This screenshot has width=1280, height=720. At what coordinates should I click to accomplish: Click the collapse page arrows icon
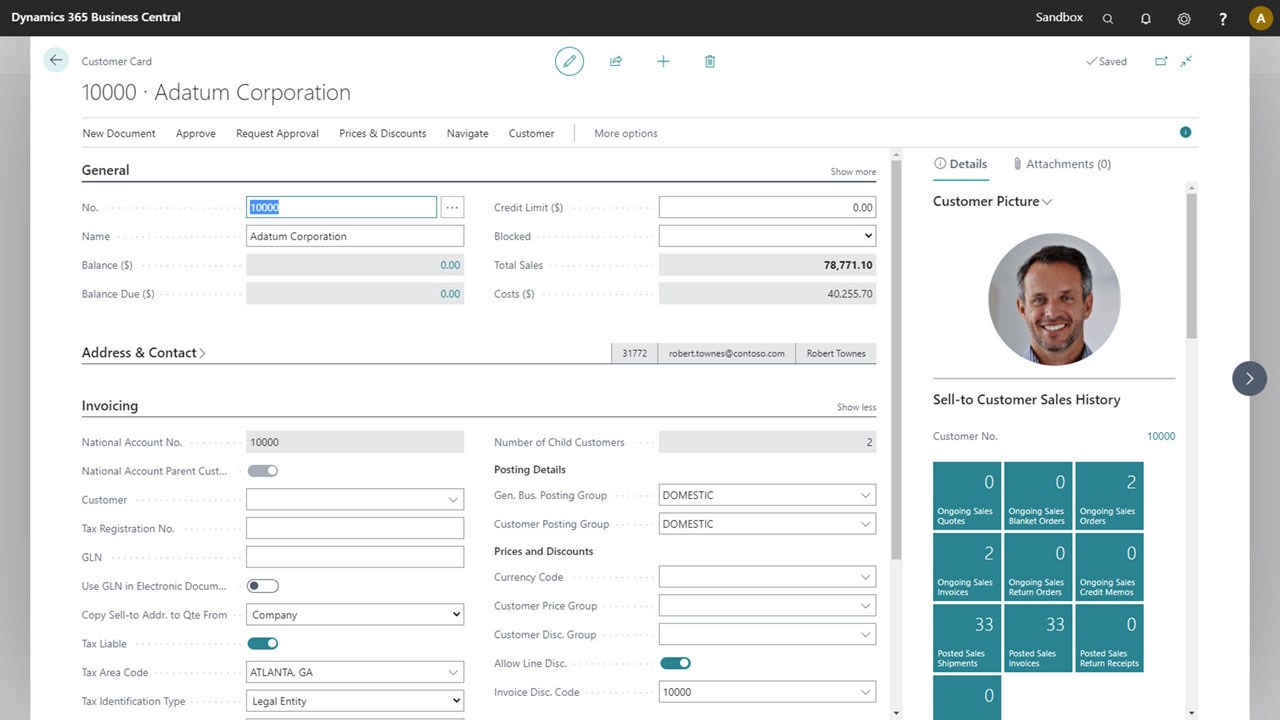1186,61
